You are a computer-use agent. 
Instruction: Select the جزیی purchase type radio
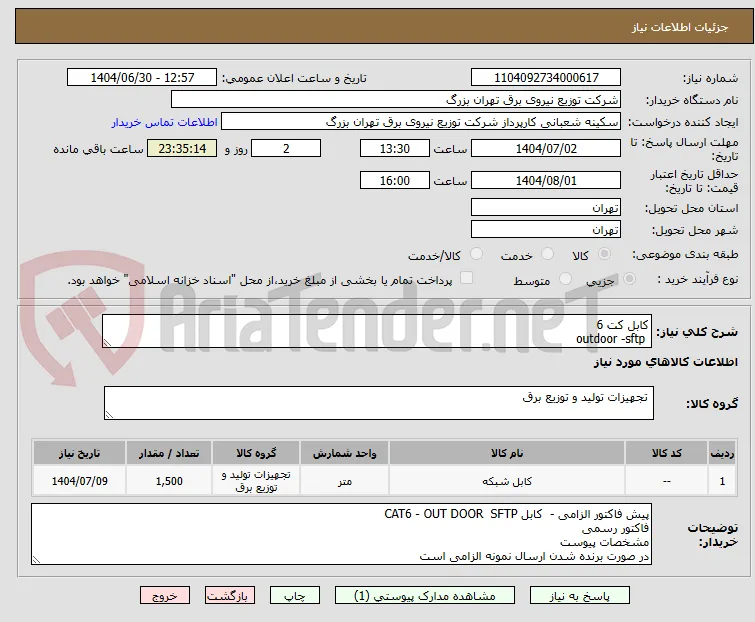pos(629,279)
